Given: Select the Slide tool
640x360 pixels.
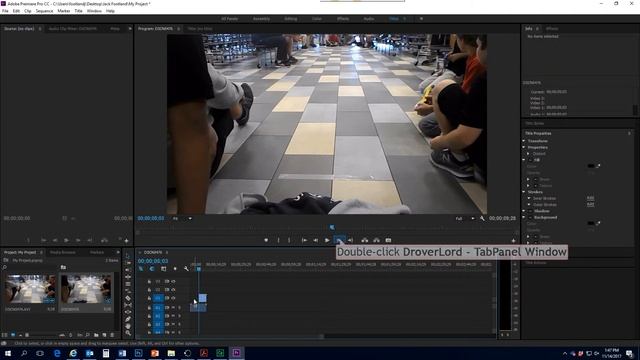Looking at the screenshot, I should (128, 312).
